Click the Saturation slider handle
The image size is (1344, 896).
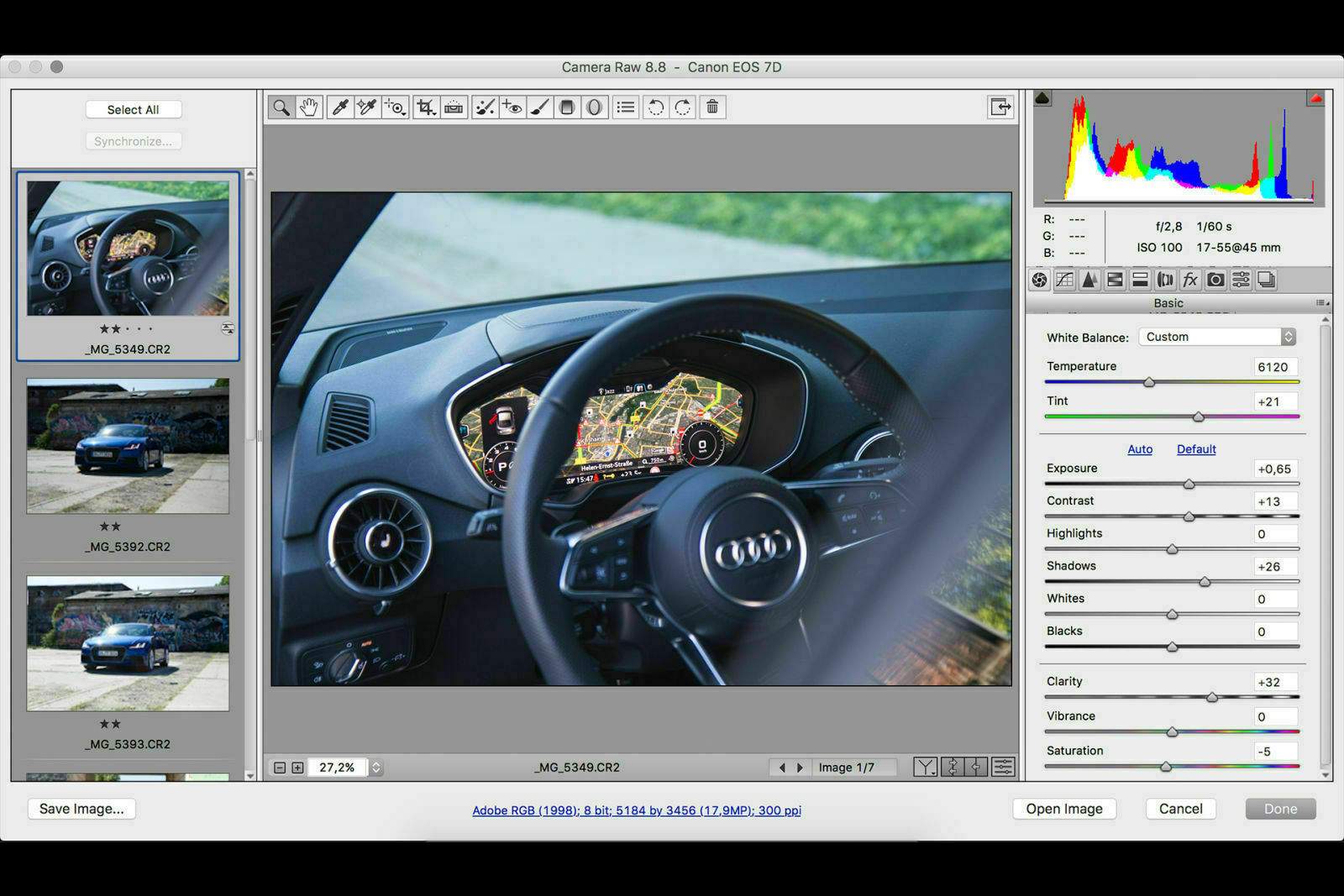[x=1166, y=767]
